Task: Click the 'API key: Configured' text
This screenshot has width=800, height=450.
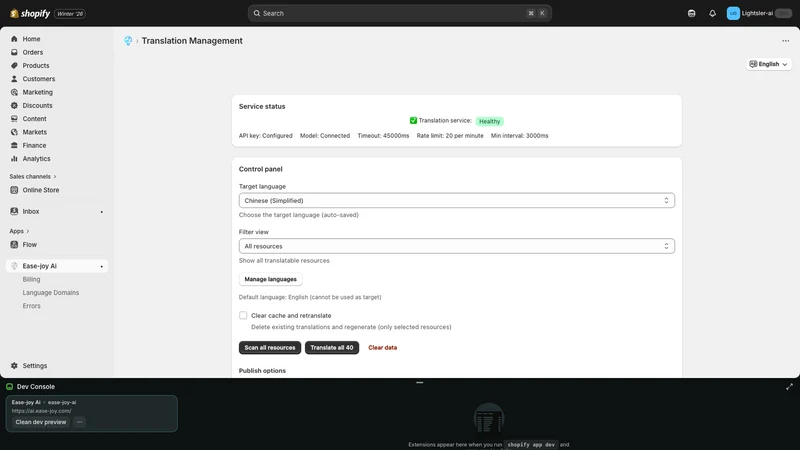Action: point(266,136)
